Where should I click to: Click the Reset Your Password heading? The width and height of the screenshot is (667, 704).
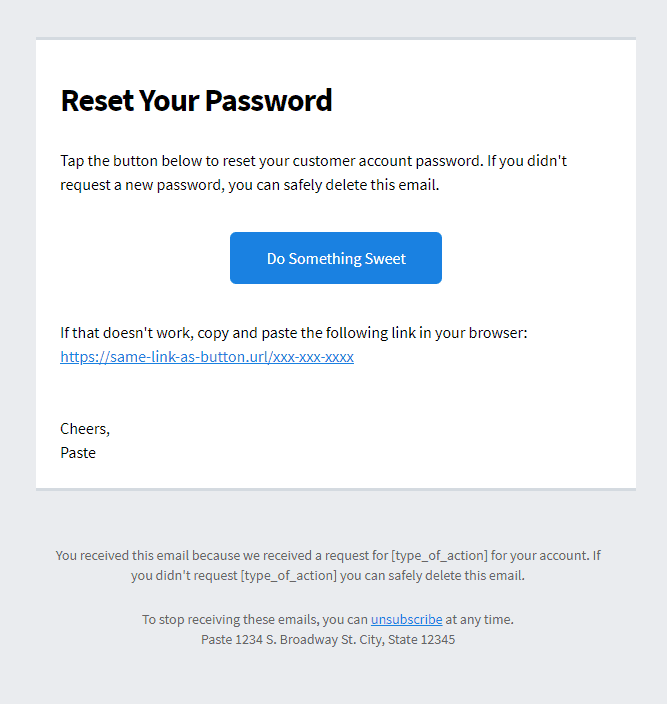pyautogui.click(x=197, y=100)
